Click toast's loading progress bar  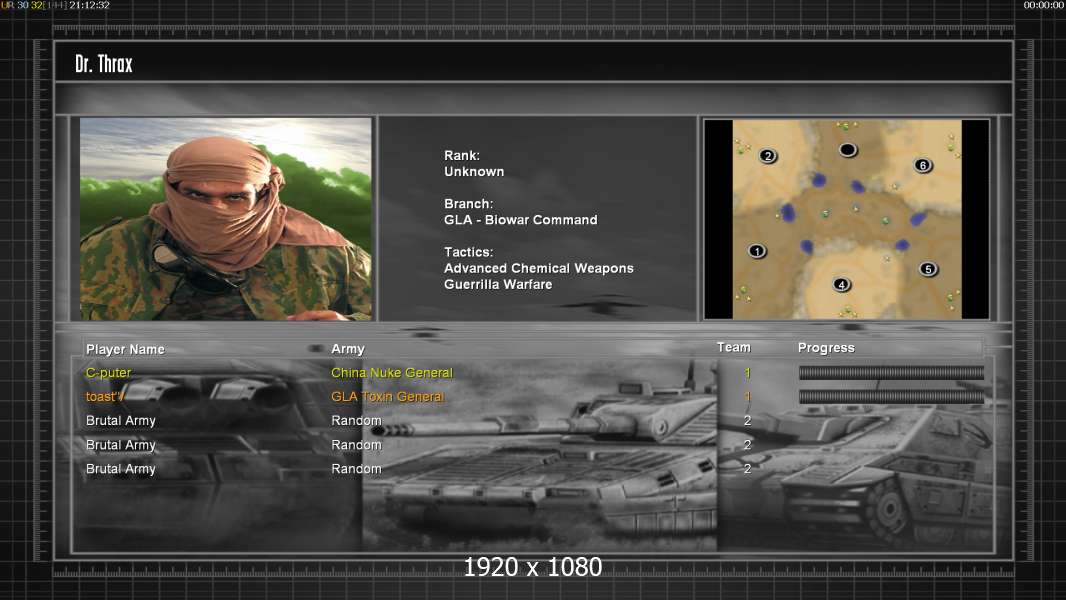point(891,396)
